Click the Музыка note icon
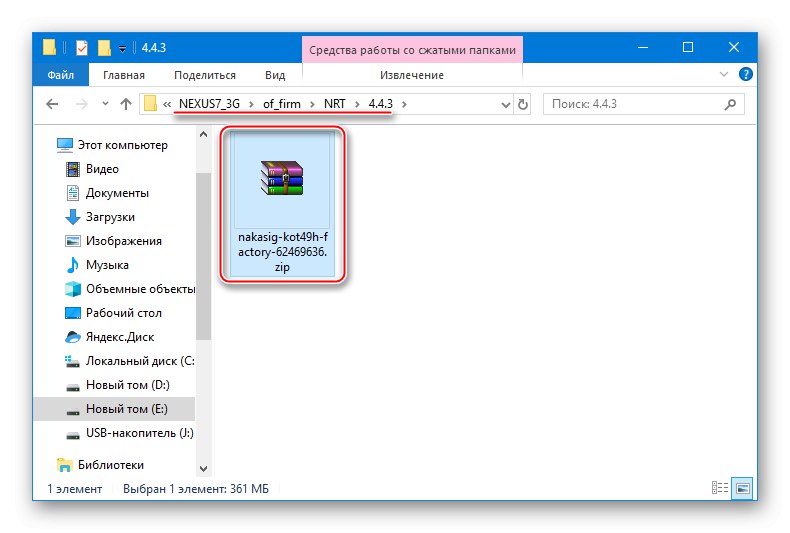This screenshot has width=790, height=533. tap(73, 265)
